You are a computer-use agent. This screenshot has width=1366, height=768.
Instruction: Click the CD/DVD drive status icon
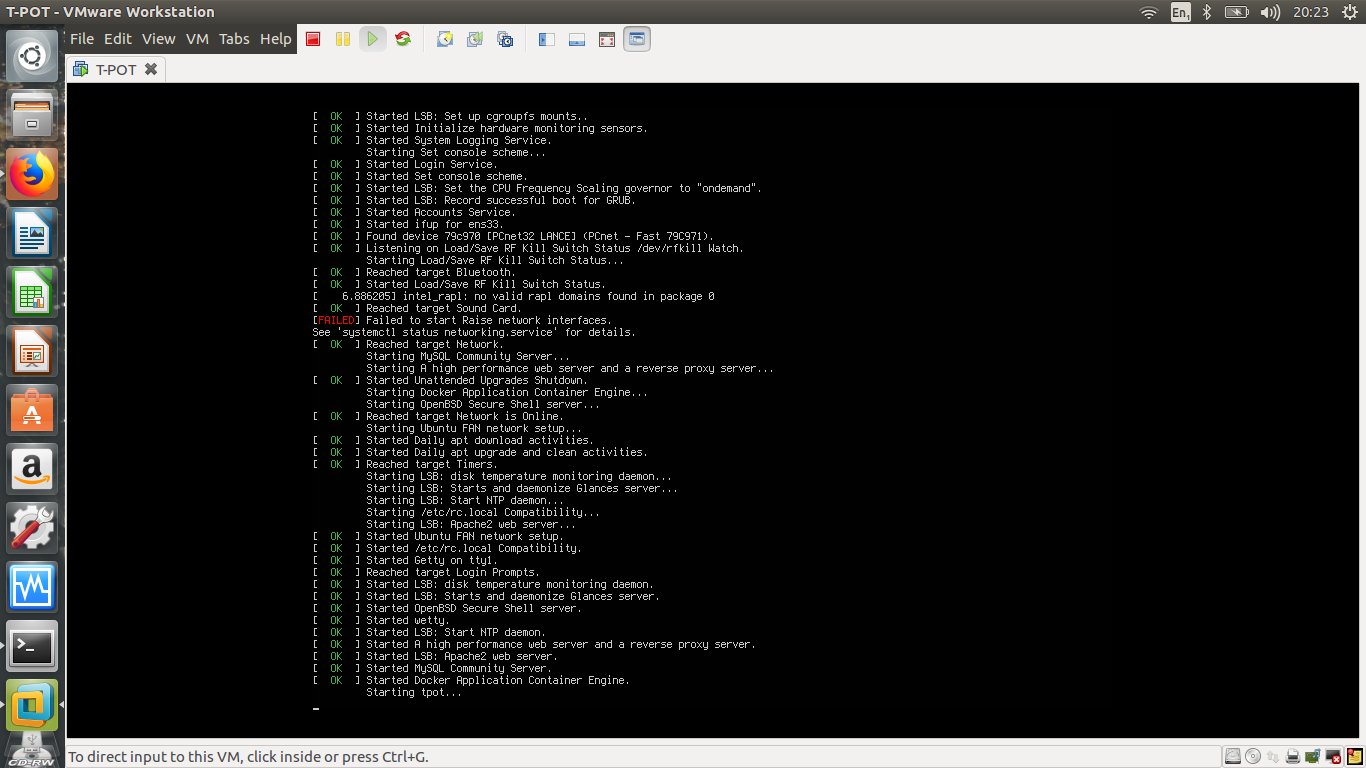tap(1253, 756)
